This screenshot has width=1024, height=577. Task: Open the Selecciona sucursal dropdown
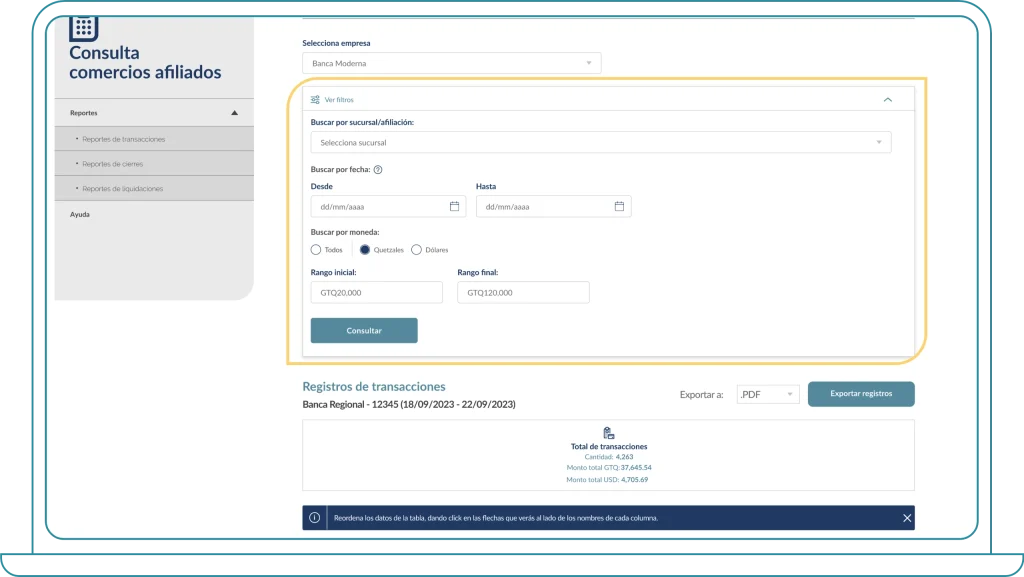[601, 142]
